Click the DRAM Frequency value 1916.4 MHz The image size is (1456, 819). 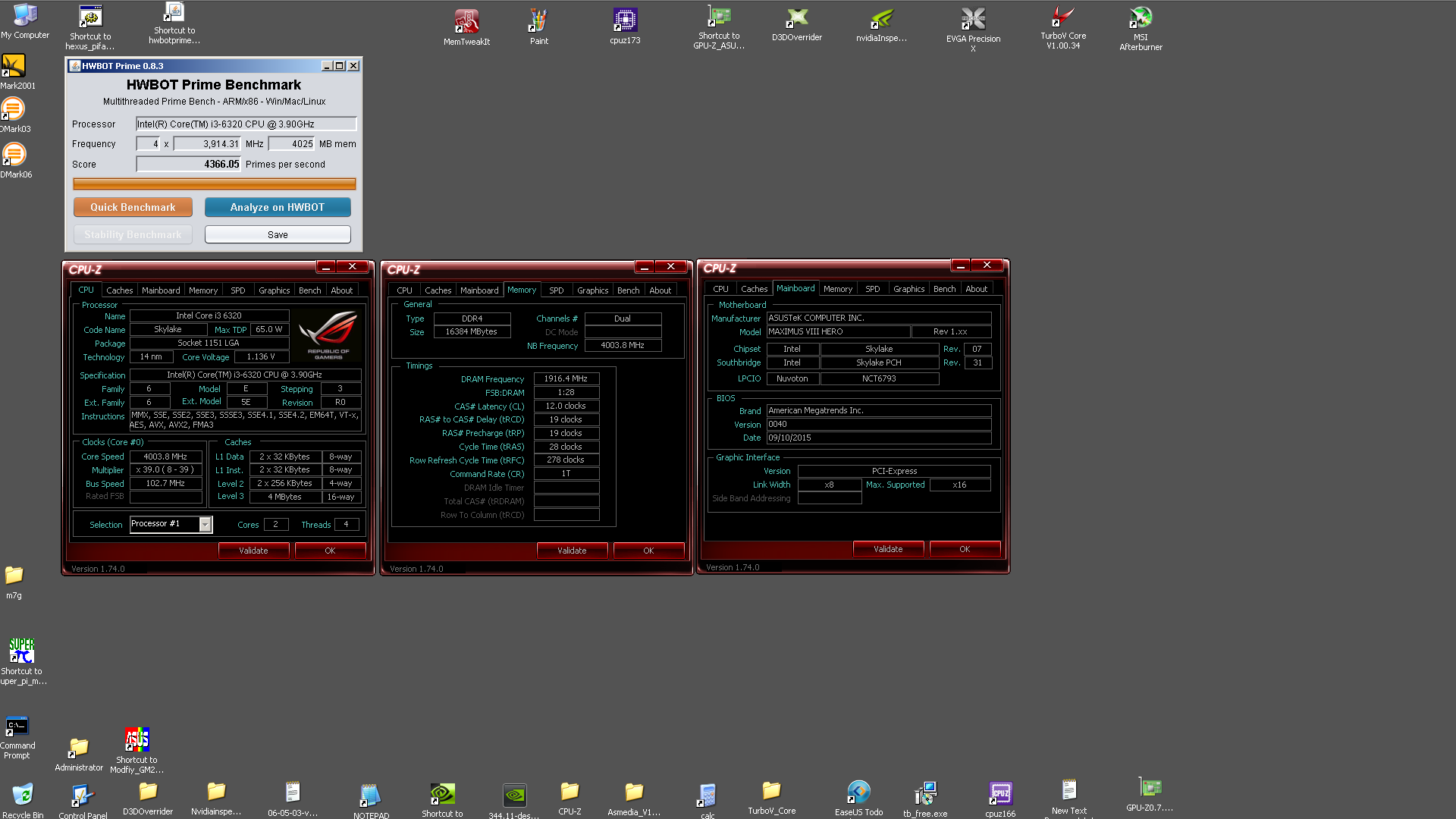coord(566,378)
